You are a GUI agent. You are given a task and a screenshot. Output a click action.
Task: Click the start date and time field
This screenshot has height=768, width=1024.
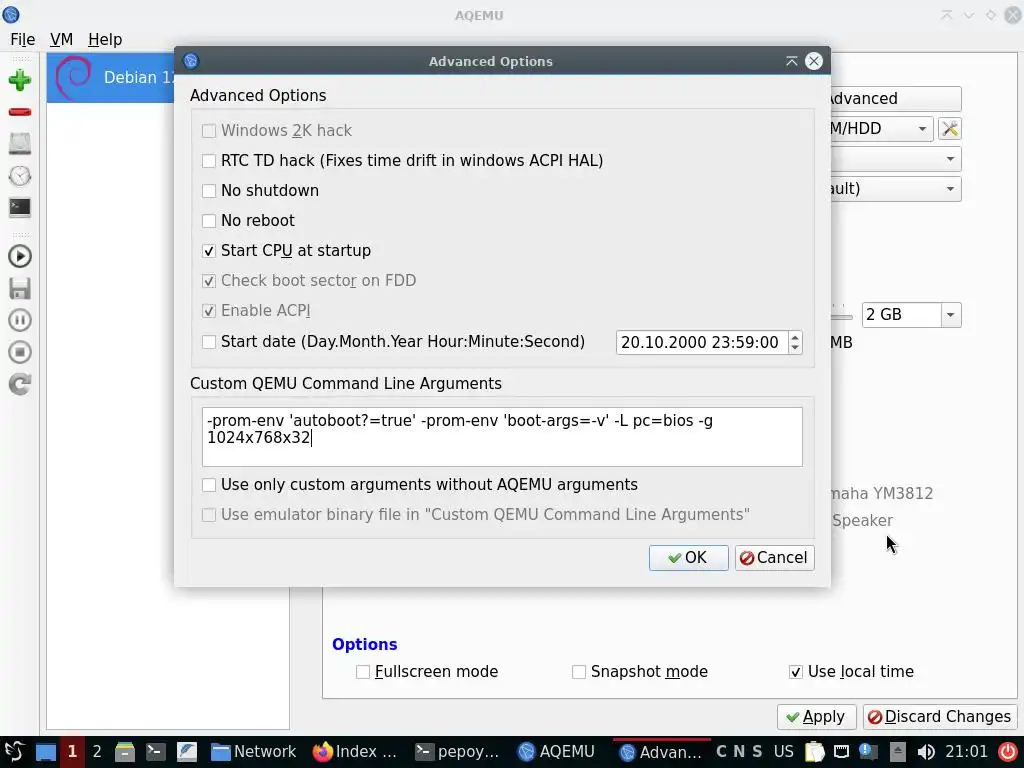tap(703, 342)
